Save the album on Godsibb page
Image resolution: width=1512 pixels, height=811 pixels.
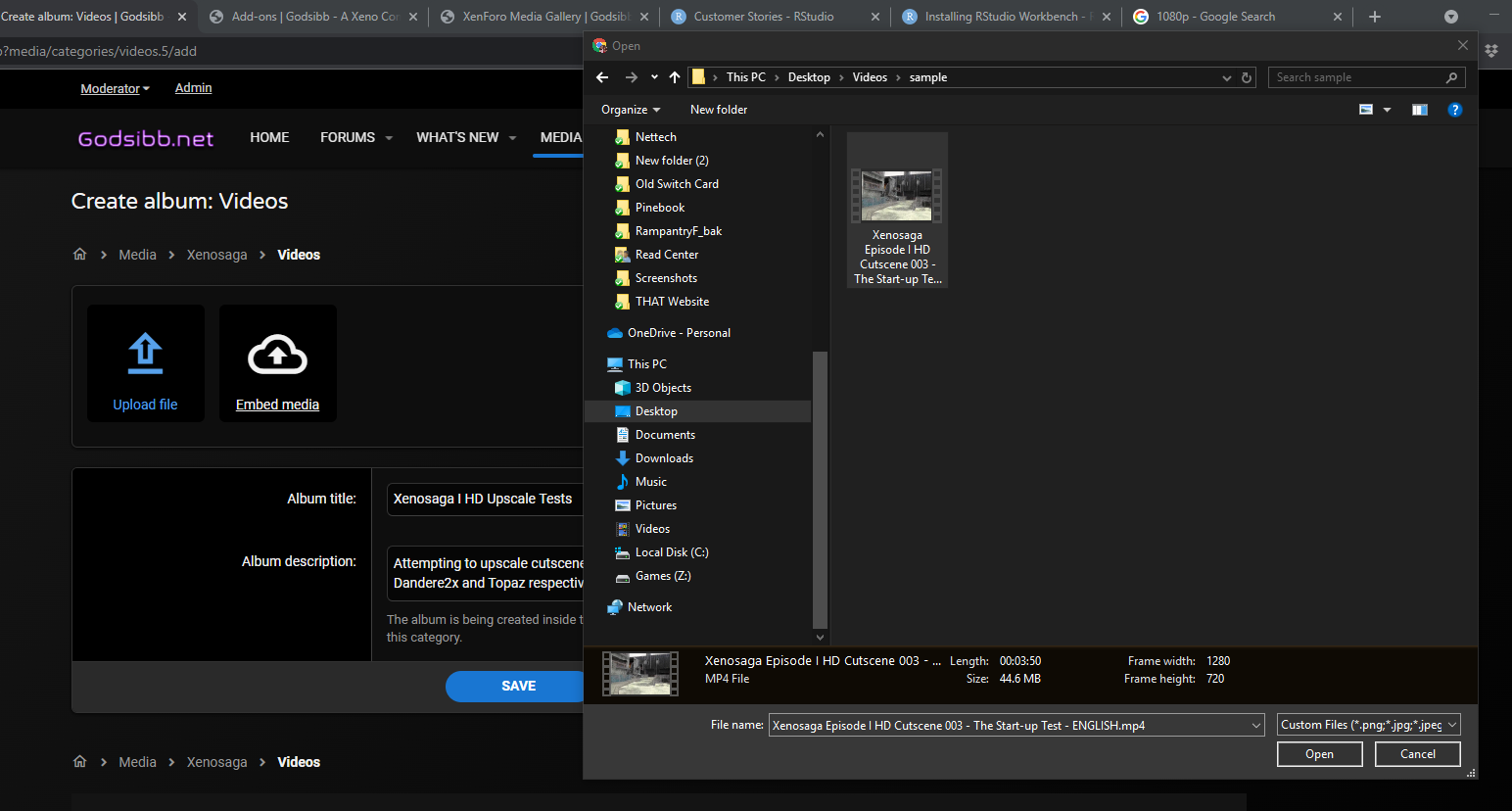coord(516,686)
